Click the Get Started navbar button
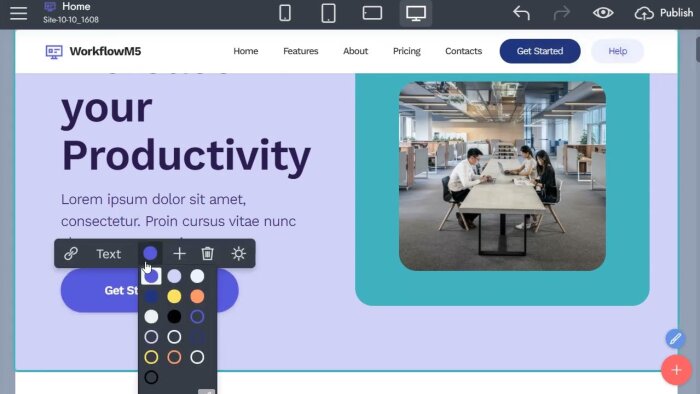The image size is (700, 394). tap(540, 51)
